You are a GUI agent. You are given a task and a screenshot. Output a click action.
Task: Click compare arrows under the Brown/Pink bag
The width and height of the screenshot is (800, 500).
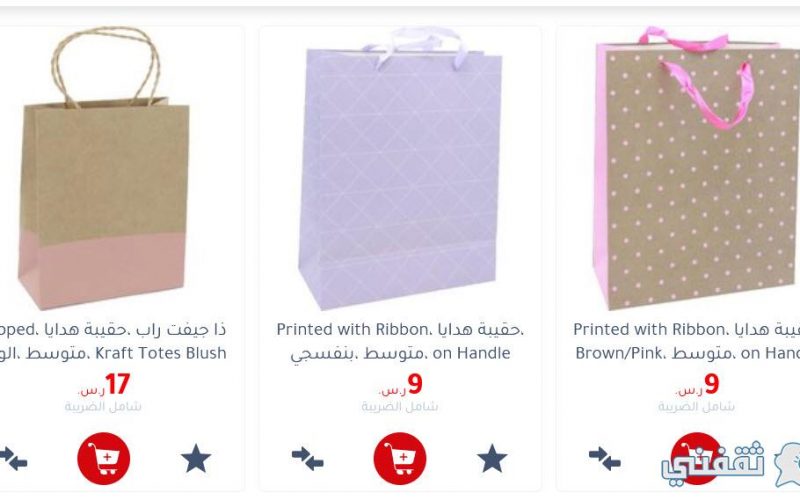coord(605,458)
